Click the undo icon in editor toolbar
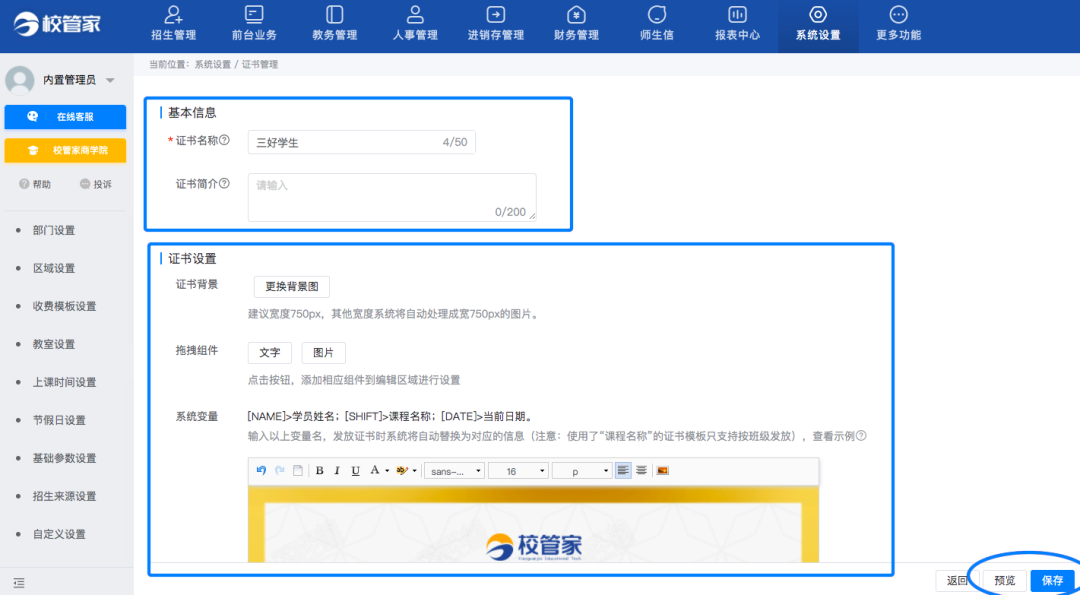The height and width of the screenshot is (595, 1080). coord(262,470)
